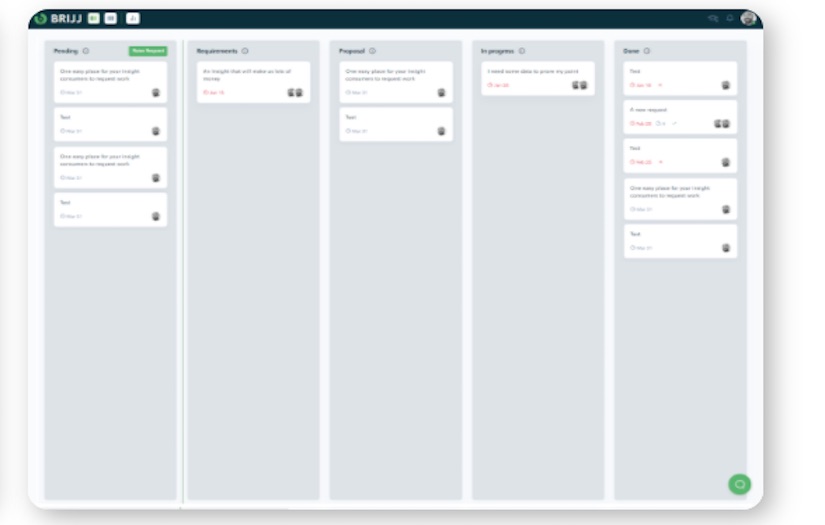Open notifications bell in header
This screenshot has height=525, width=825.
[x=730, y=18]
